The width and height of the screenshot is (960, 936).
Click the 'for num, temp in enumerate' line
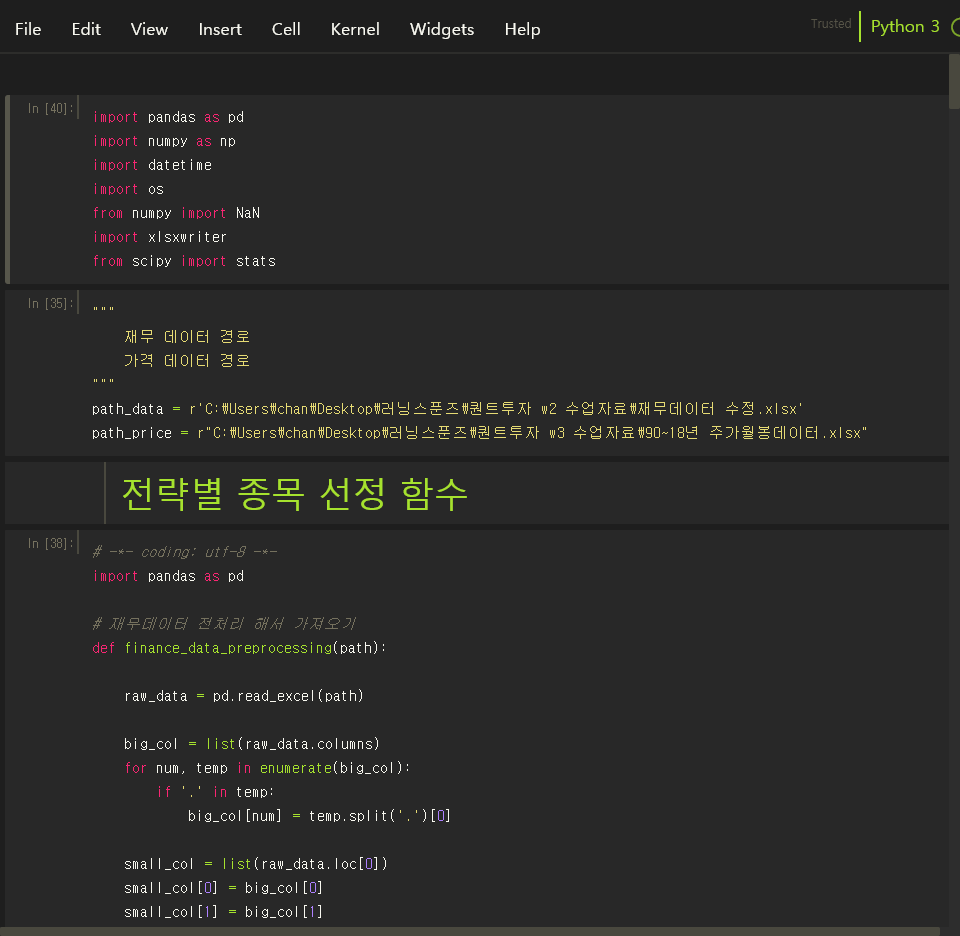pos(268,768)
